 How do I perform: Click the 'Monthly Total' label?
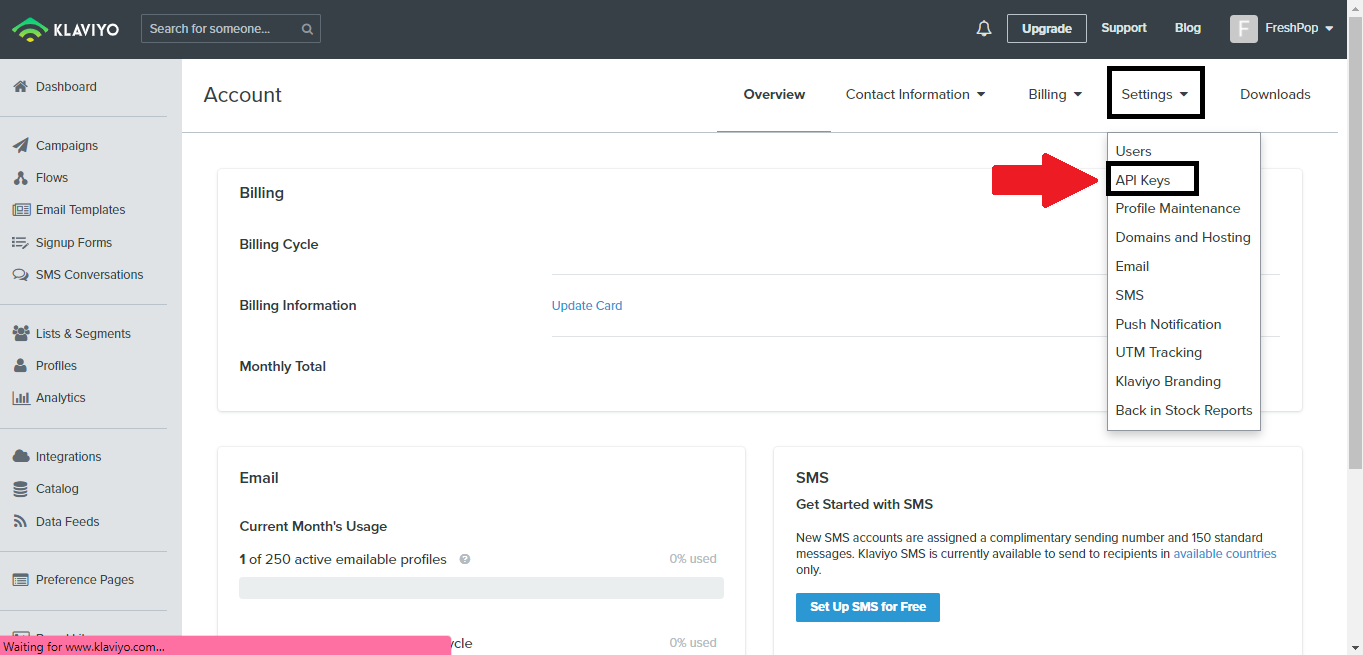pos(283,367)
